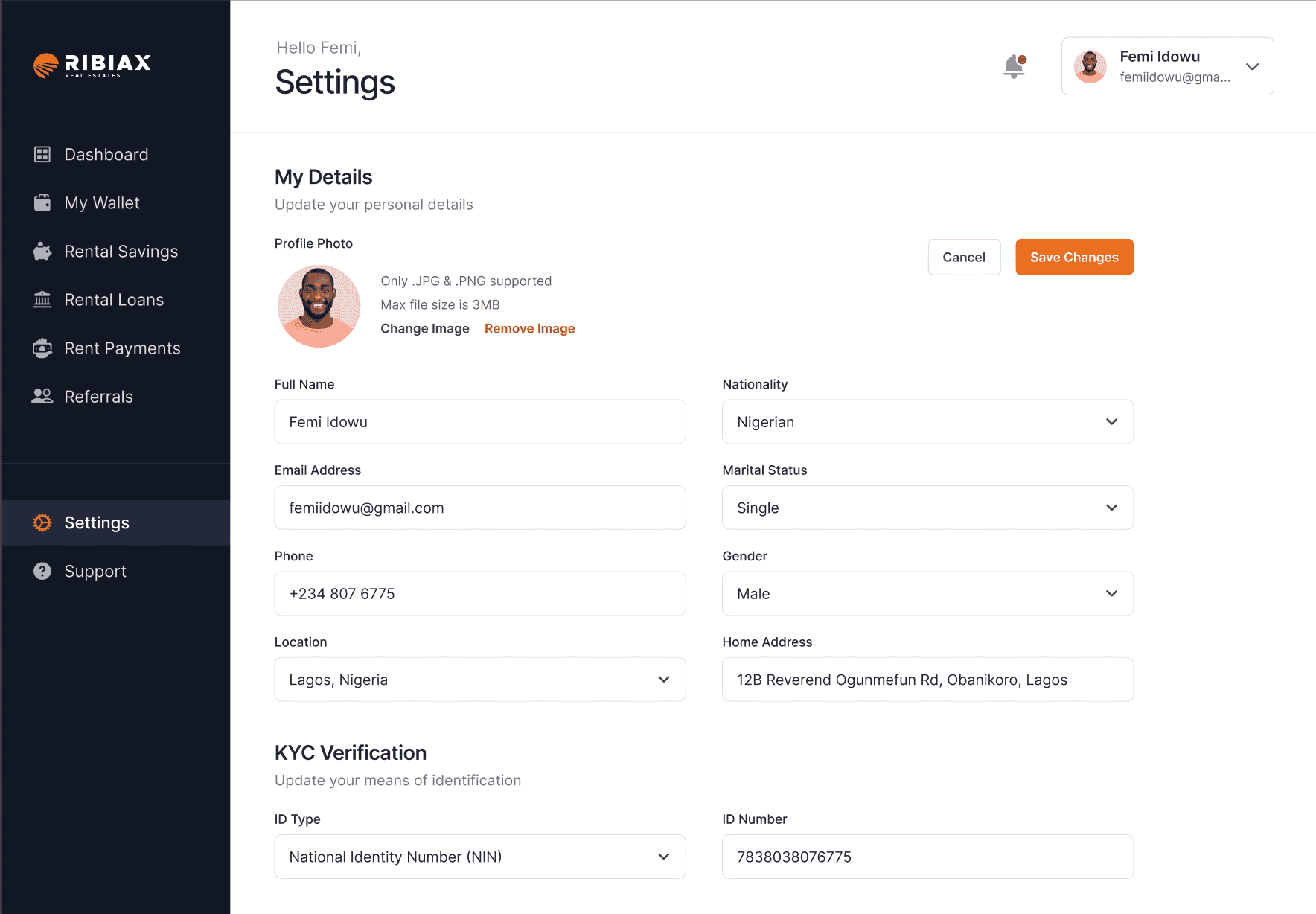Open the Gender dropdown
The height and width of the screenshot is (914, 1316).
pyautogui.click(x=927, y=593)
